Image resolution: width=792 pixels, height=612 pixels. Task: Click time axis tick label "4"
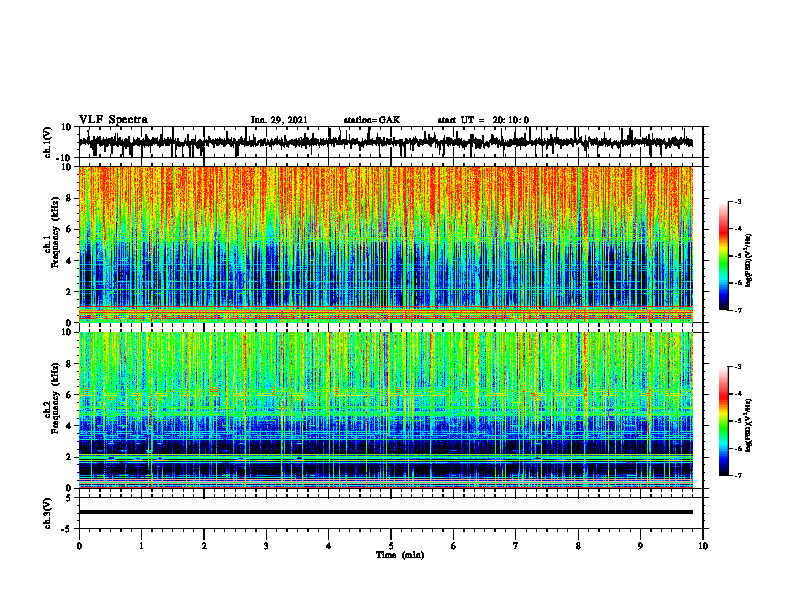pyautogui.click(x=329, y=546)
